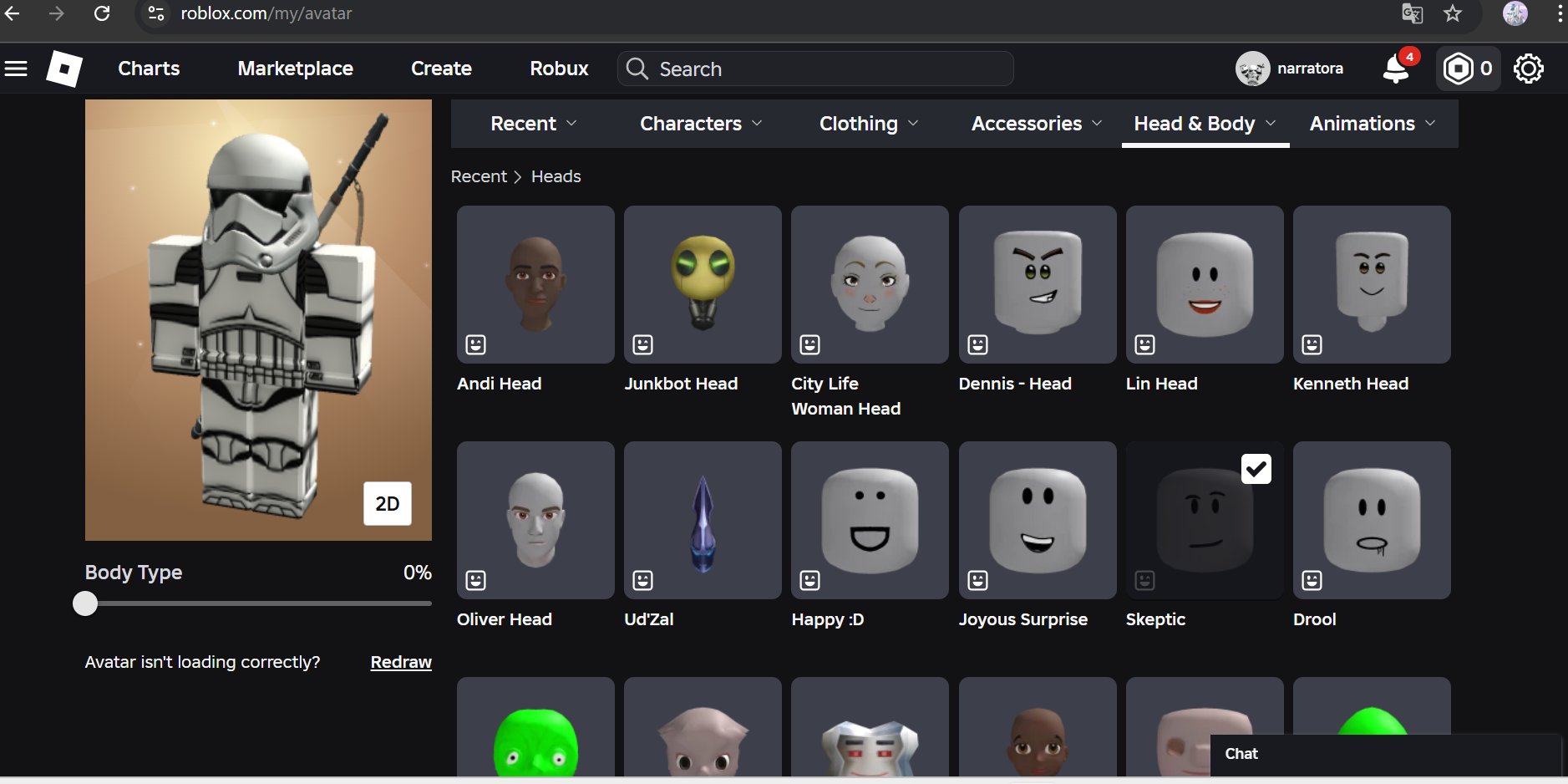Image resolution: width=1568 pixels, height=784 pixels.
Task: Click the Body Type slider handle
Action: 85,603
